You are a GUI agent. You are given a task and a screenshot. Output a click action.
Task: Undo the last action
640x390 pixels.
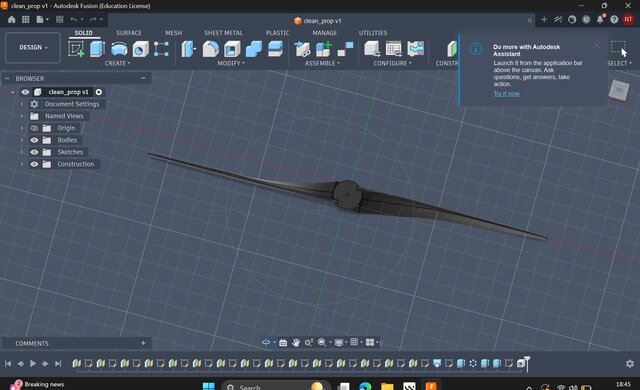(73, 20)
